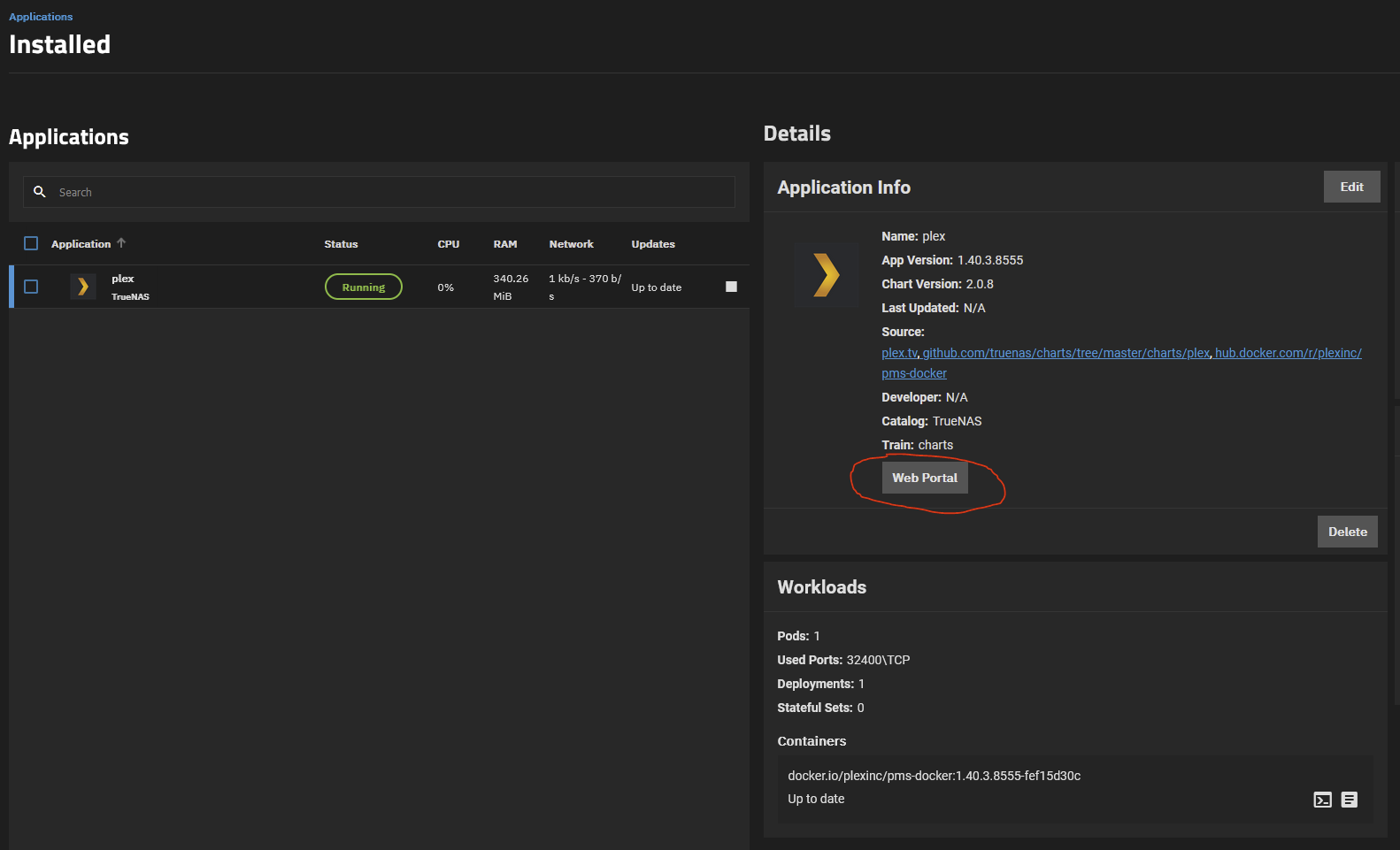Click the Workloads heading
The height and width of the screenshot is (850, 1400).
(x=822, y=587)
